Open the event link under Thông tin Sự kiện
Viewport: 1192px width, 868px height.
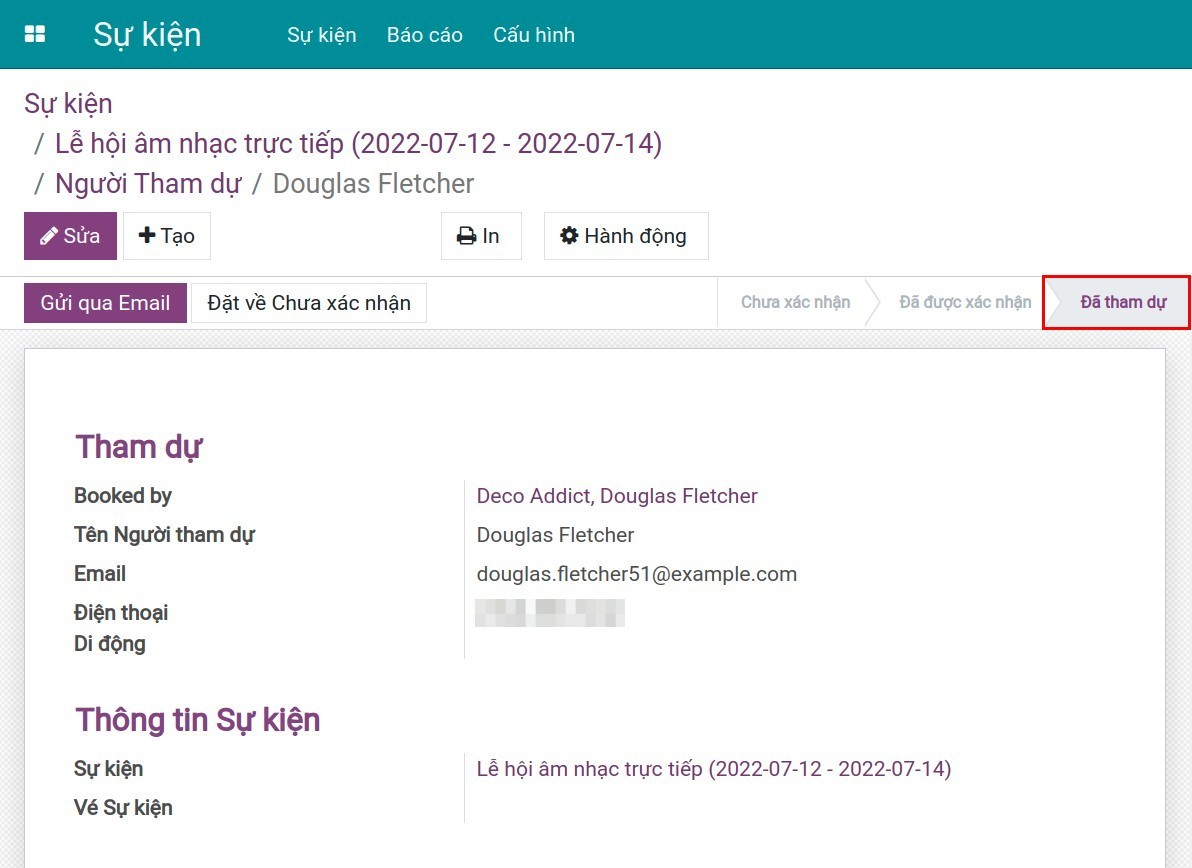(713, 769)
